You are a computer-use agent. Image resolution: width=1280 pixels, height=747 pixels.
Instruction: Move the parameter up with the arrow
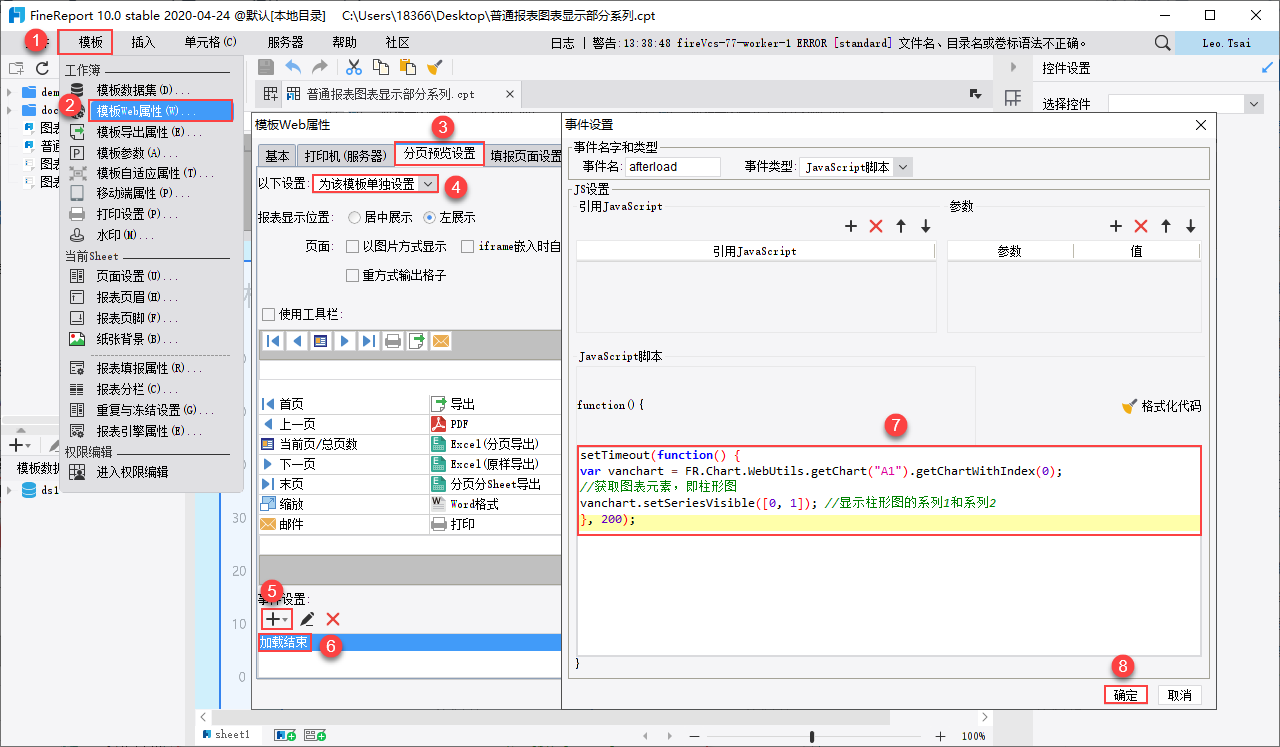click(1166, 227)
